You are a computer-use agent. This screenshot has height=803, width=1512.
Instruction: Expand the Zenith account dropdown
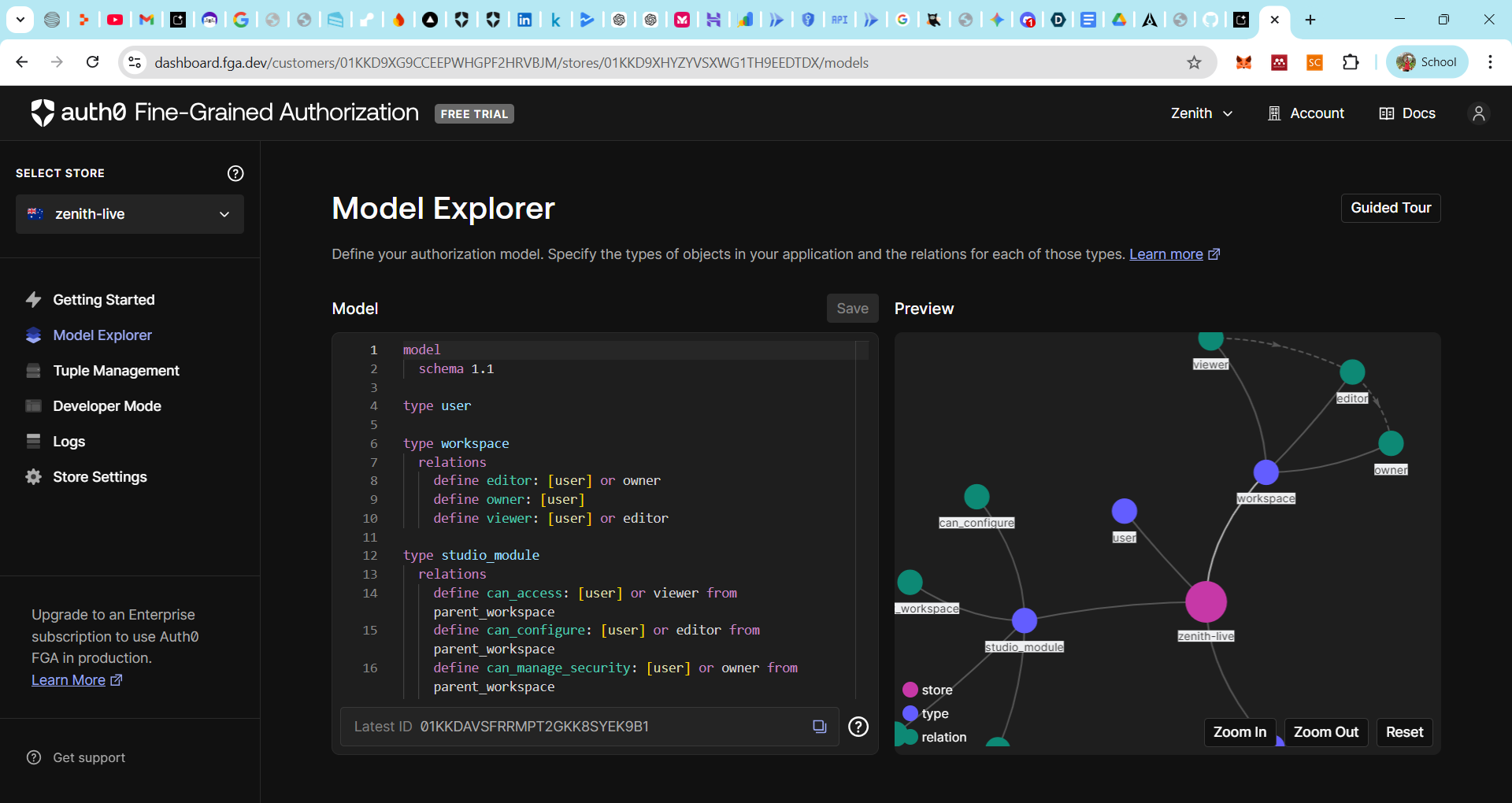coord(1202,113)
